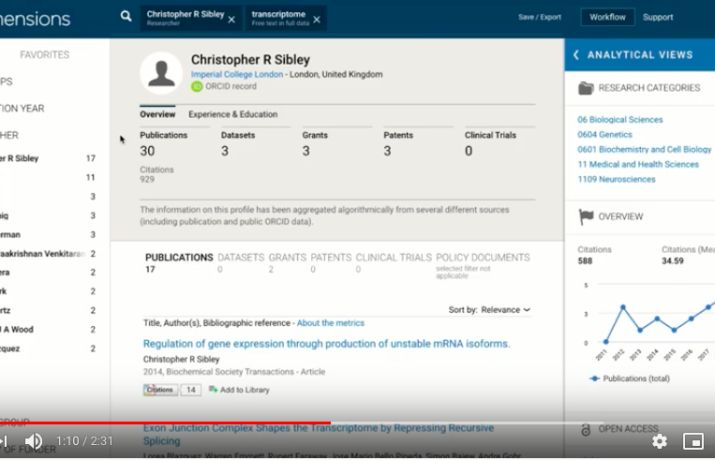
Task: Click the search magnifier icon
Action: [x=126, y=16]
